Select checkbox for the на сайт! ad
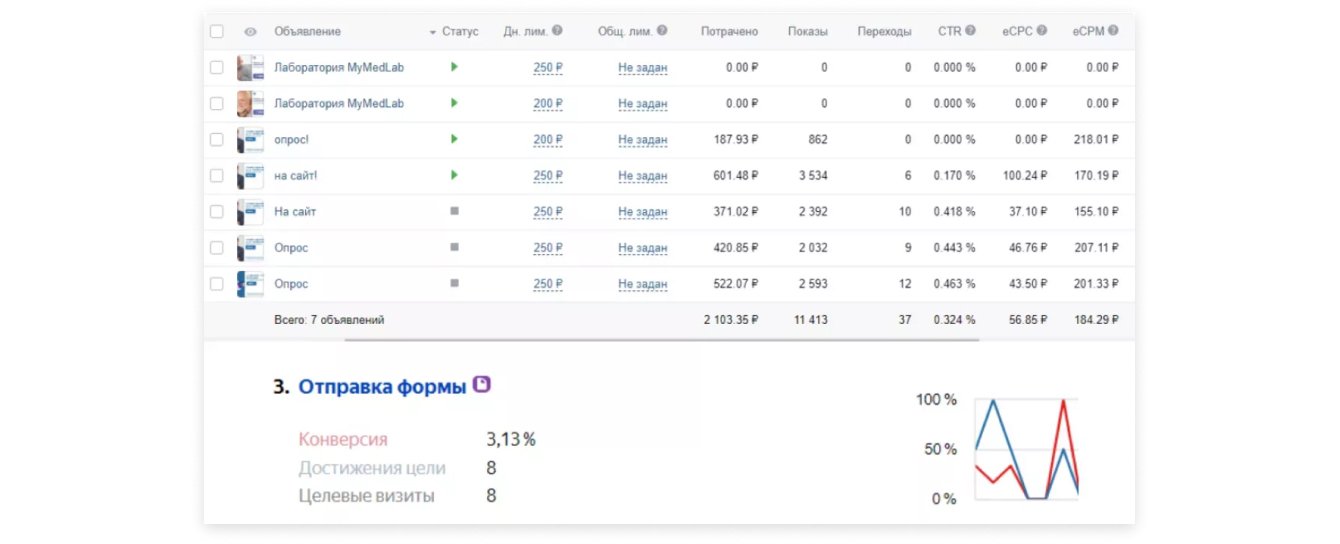Image resolution: width=1340 pixels, height=544 pixels. (x=217, y=176)
